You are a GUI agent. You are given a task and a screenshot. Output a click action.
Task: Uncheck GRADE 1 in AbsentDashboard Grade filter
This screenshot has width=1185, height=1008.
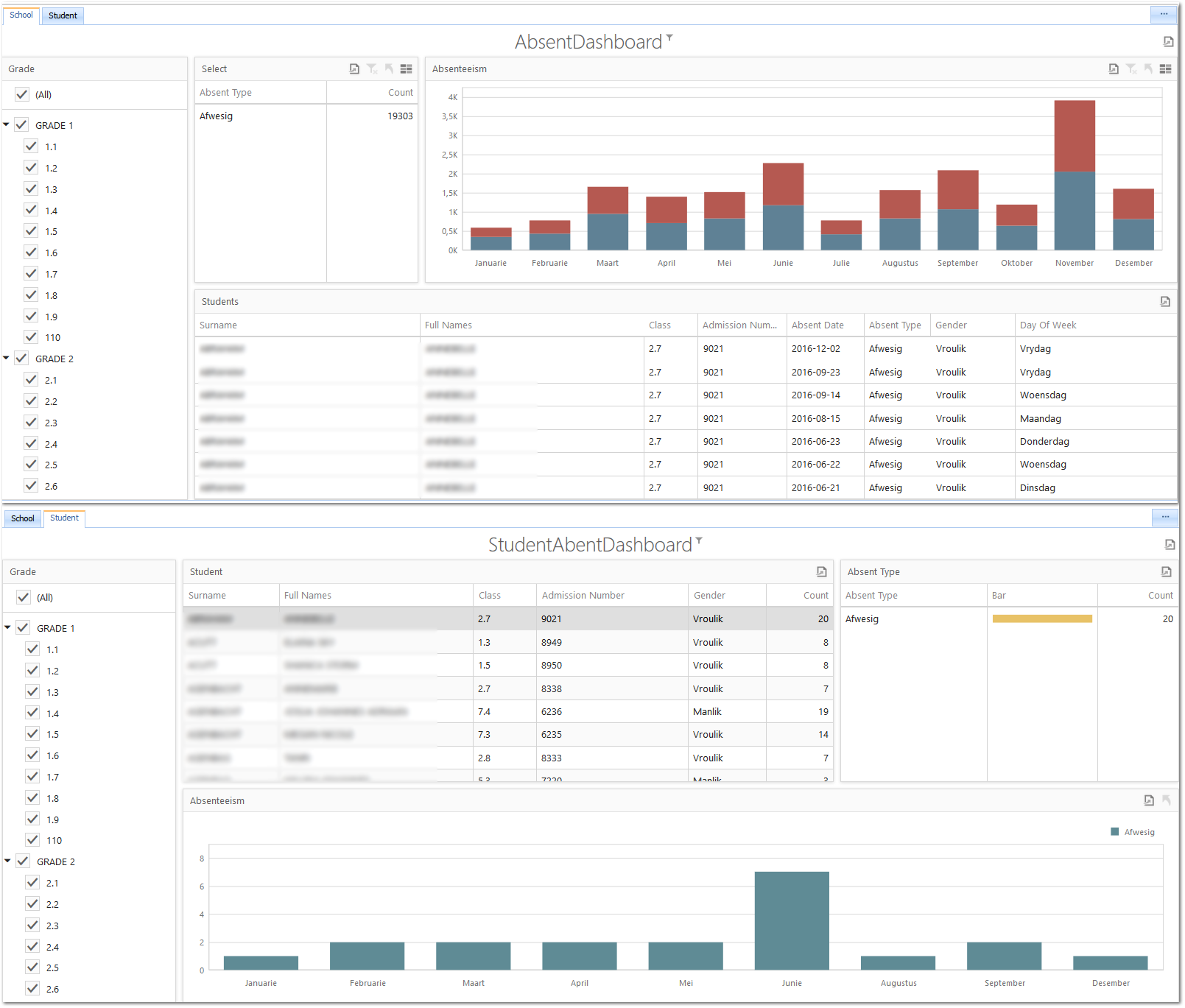[x=21, y=125]
